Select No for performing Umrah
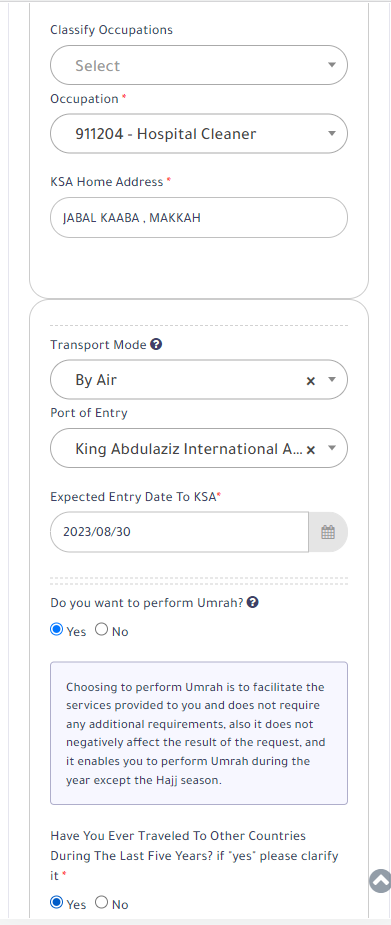 (101, 629)
